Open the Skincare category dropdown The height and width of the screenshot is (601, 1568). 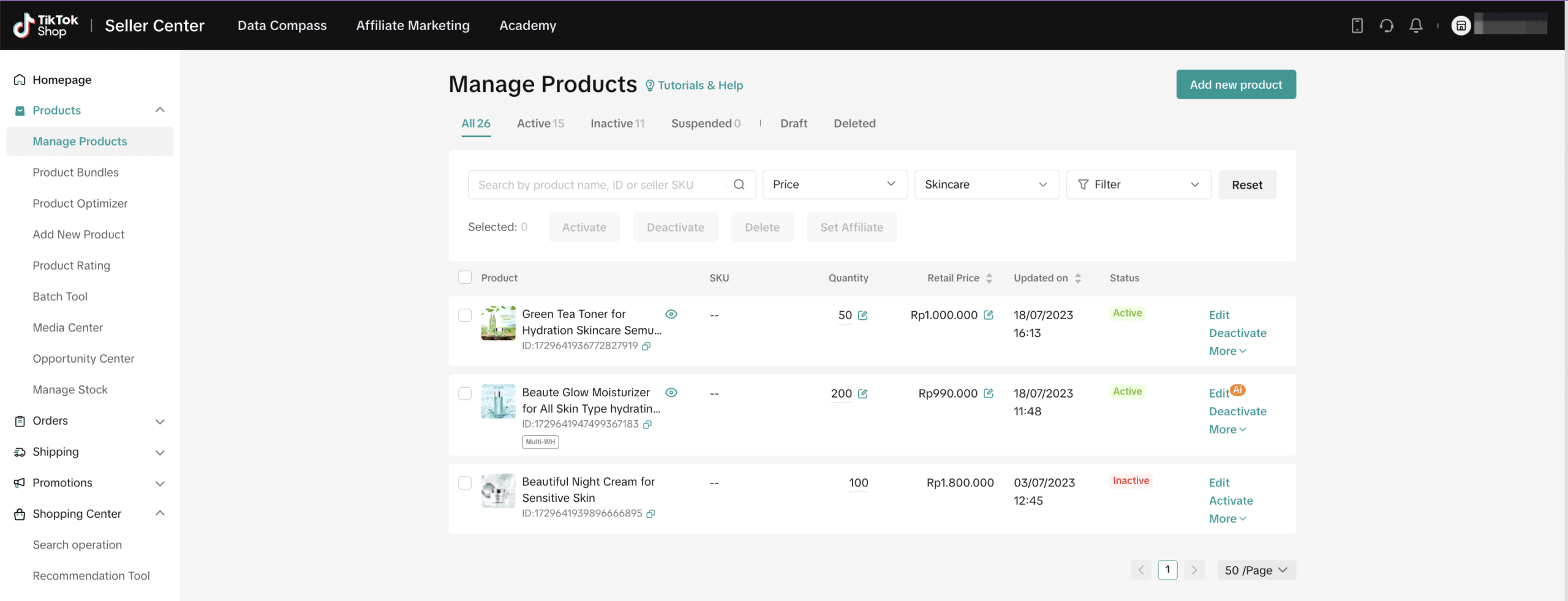click(986, 184)
